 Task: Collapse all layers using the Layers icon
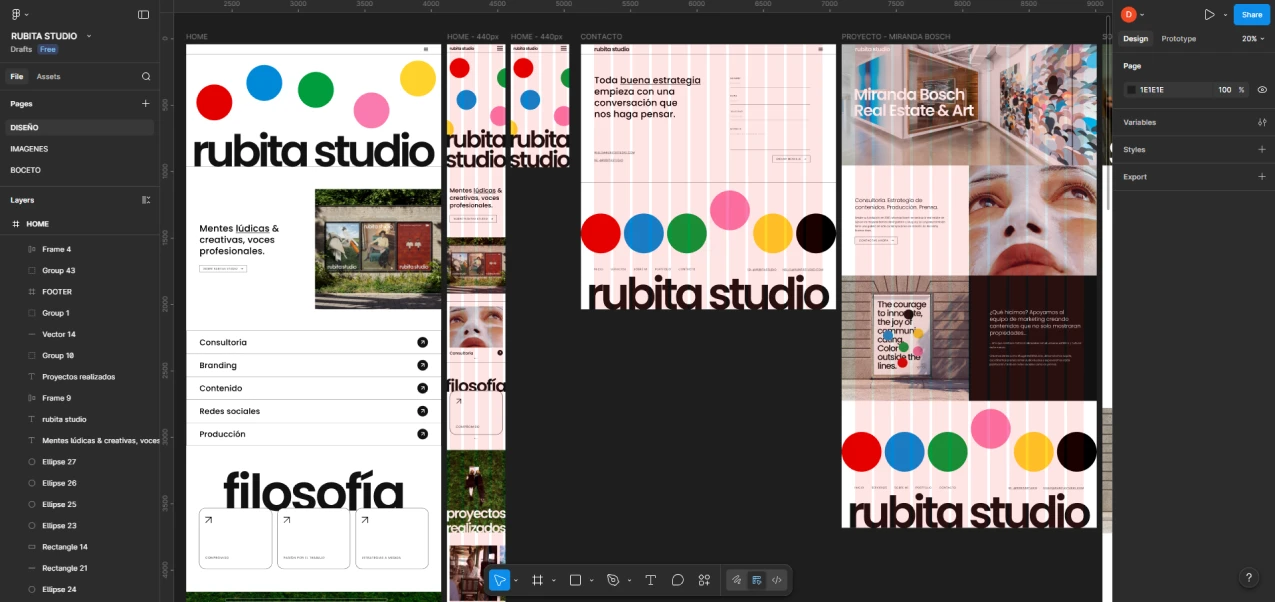tap(146, 200)
